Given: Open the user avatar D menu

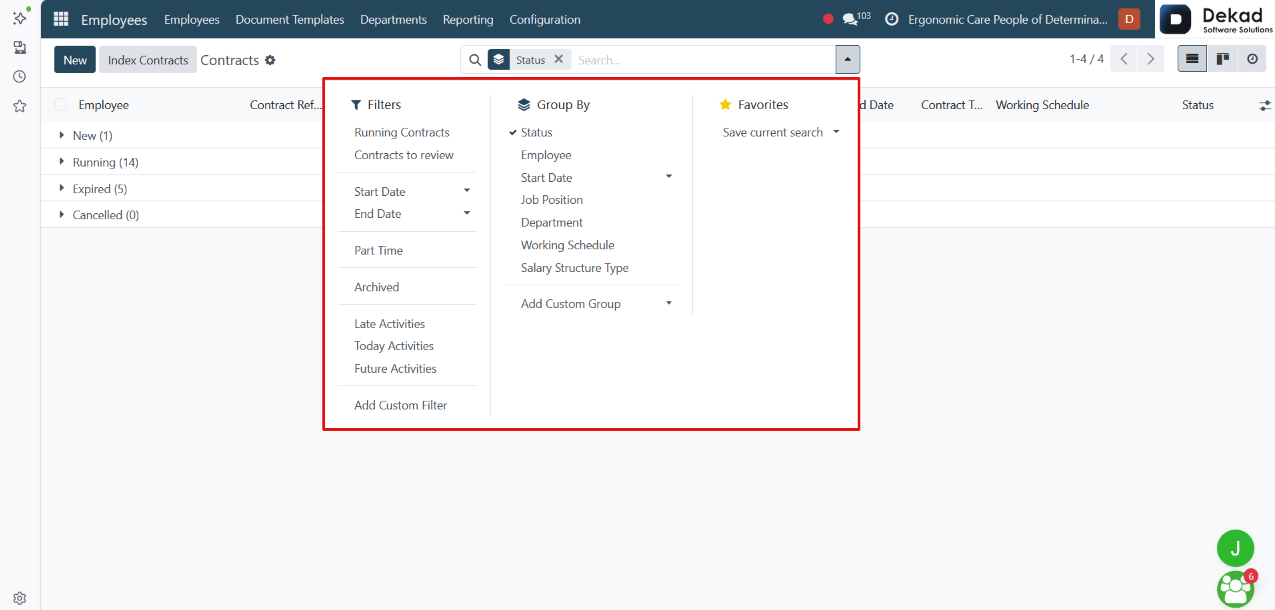Looking at the screenshot, I should [x=1129, y=19].
